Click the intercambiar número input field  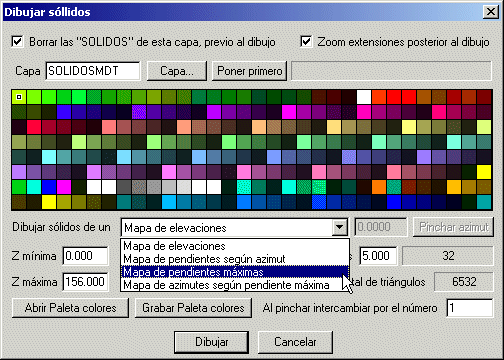point(469,308)
